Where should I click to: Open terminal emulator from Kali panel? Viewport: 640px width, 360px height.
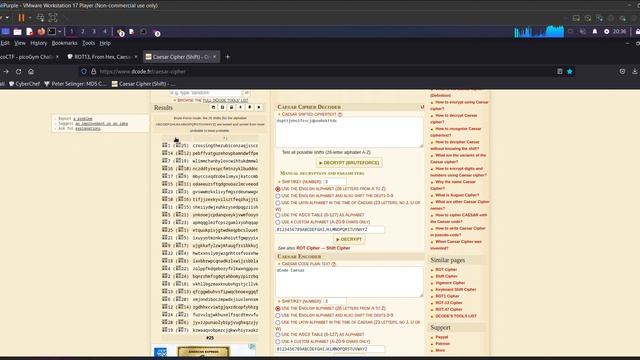pyautogui.click(x=52, y=31)
